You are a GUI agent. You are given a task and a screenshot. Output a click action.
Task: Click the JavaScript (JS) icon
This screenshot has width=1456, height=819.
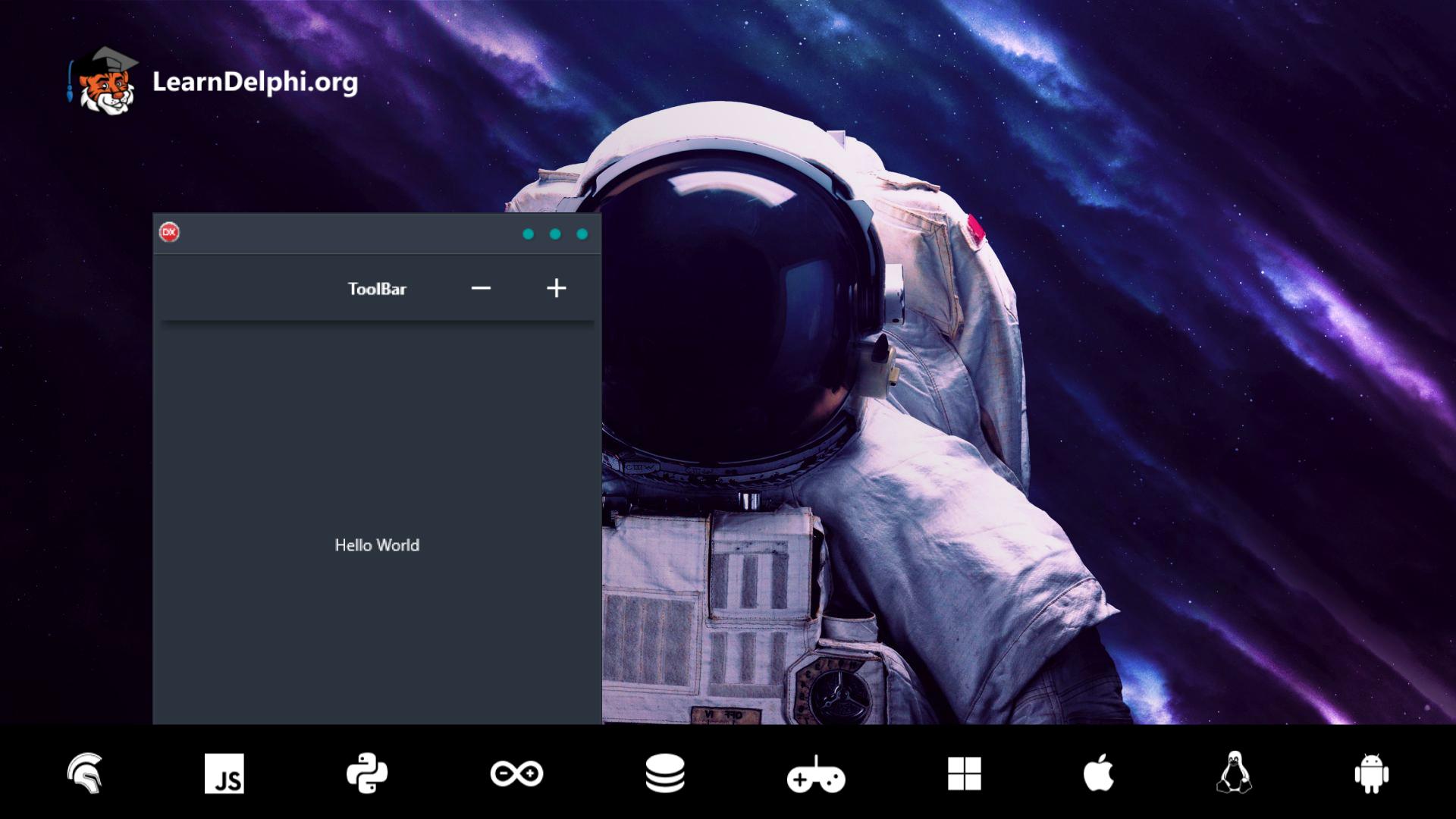click(225, 774)
